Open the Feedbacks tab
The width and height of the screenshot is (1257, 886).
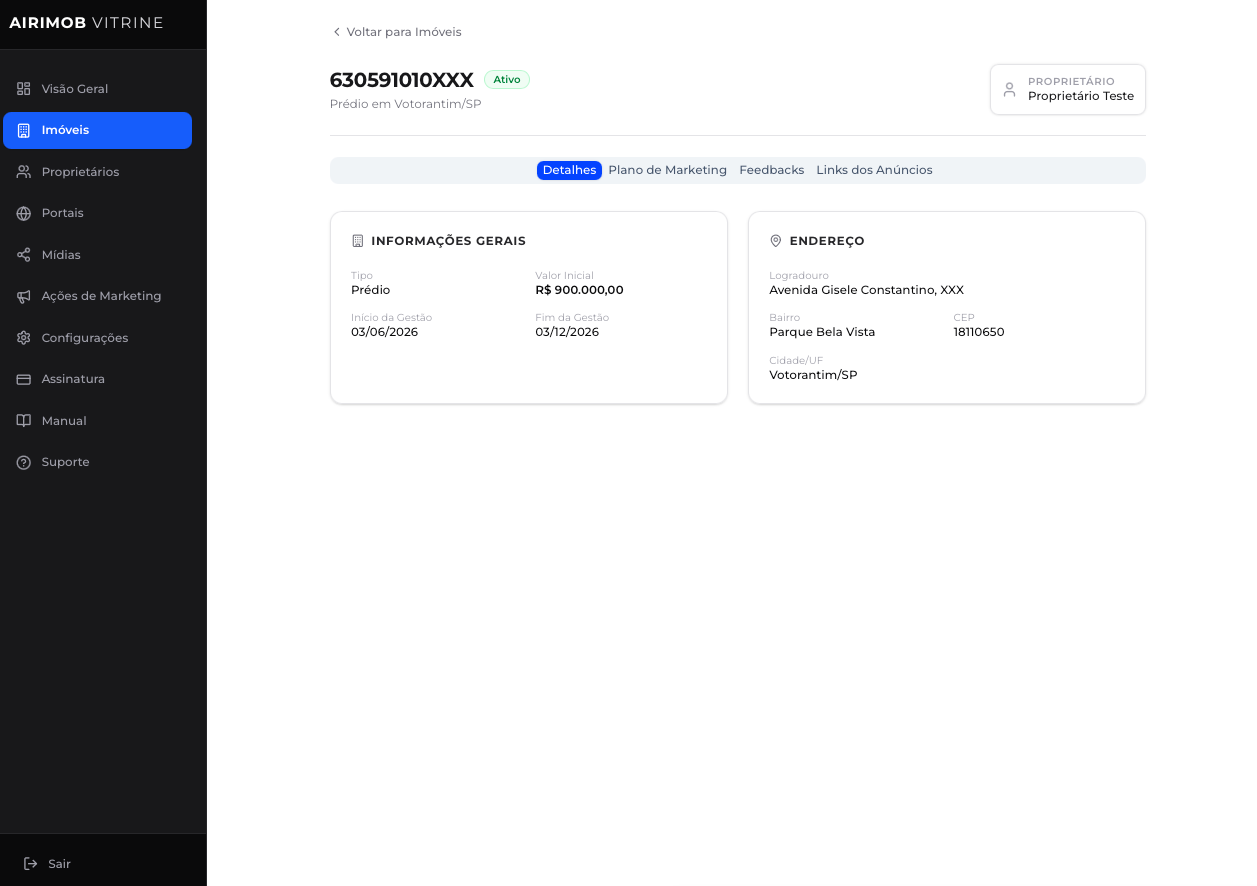coord(772,170)
